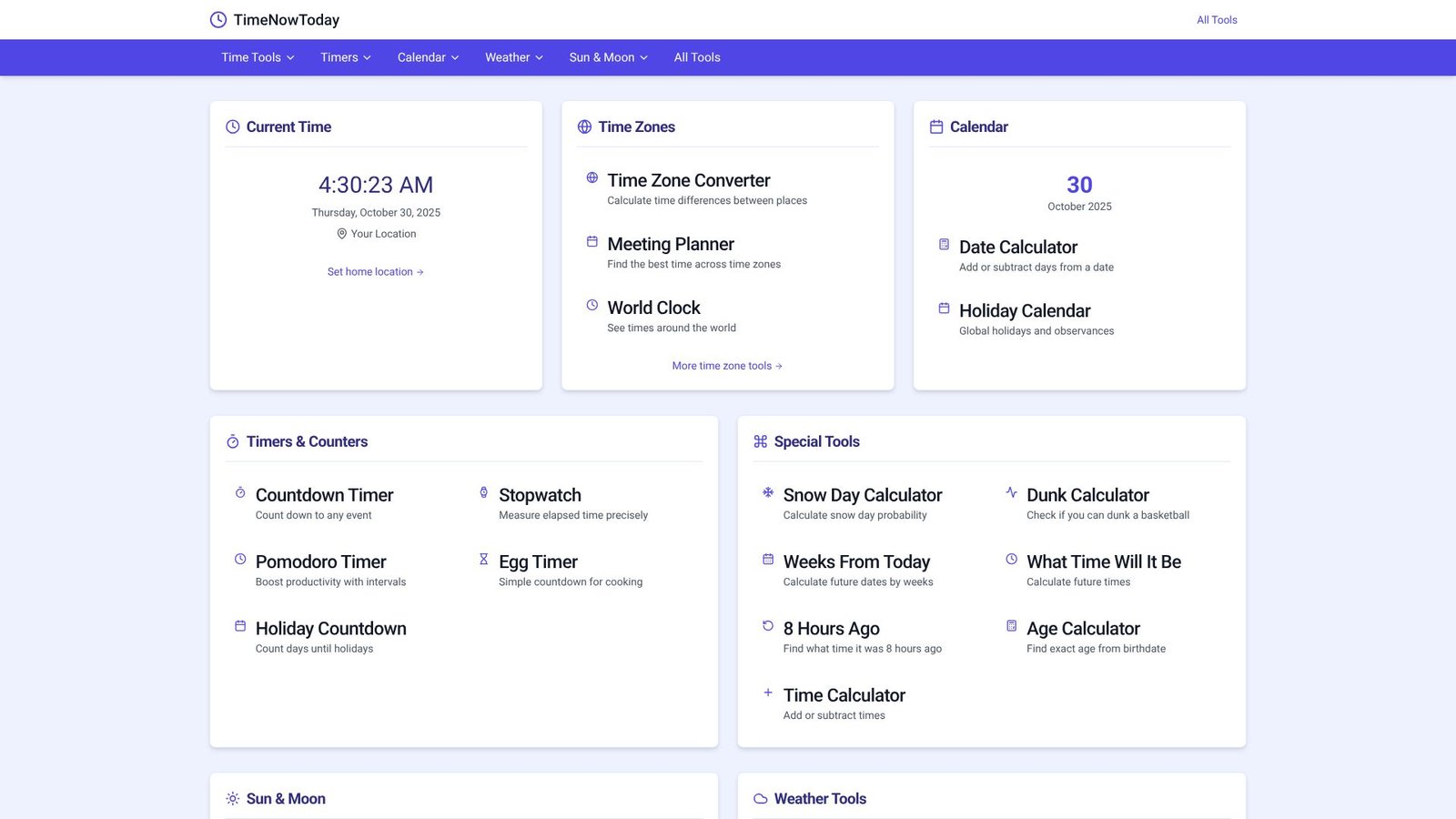The width and height of the screenshot is (1456, 819).
Task: Click the globe icon beside Time Zone Converter
Action: click(x=591, y=178)
